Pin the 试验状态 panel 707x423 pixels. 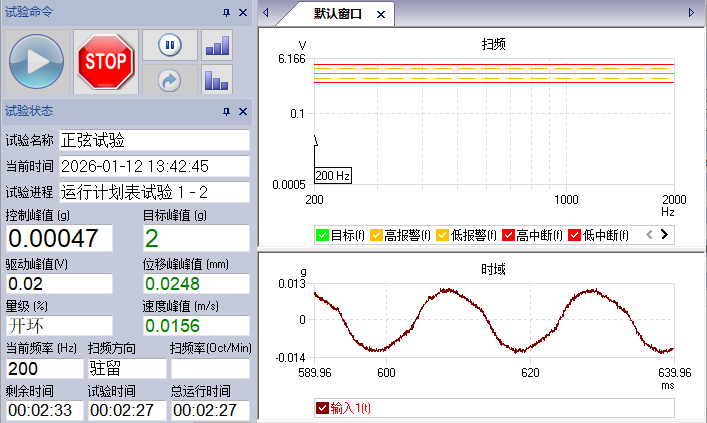tap(226, 111)
